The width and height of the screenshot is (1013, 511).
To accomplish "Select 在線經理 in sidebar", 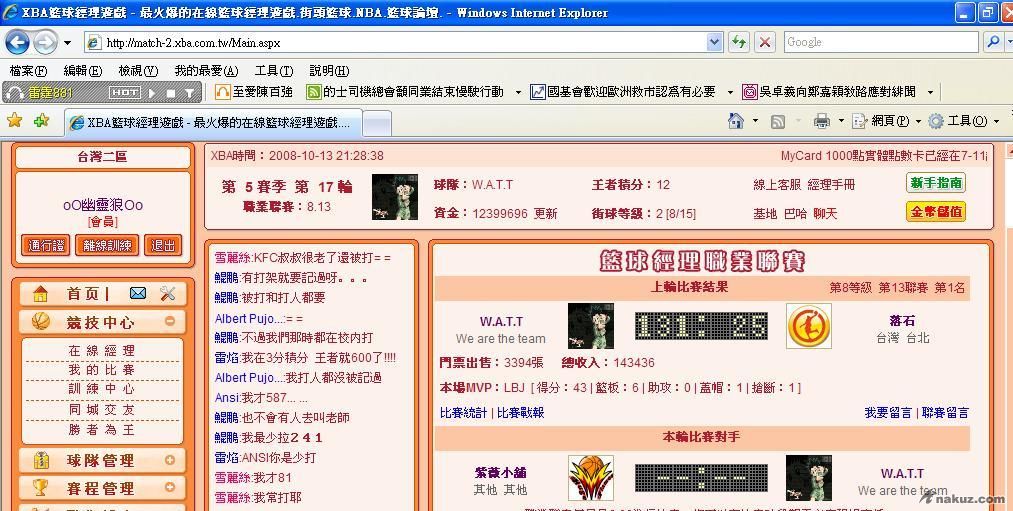I will [102, 351].
